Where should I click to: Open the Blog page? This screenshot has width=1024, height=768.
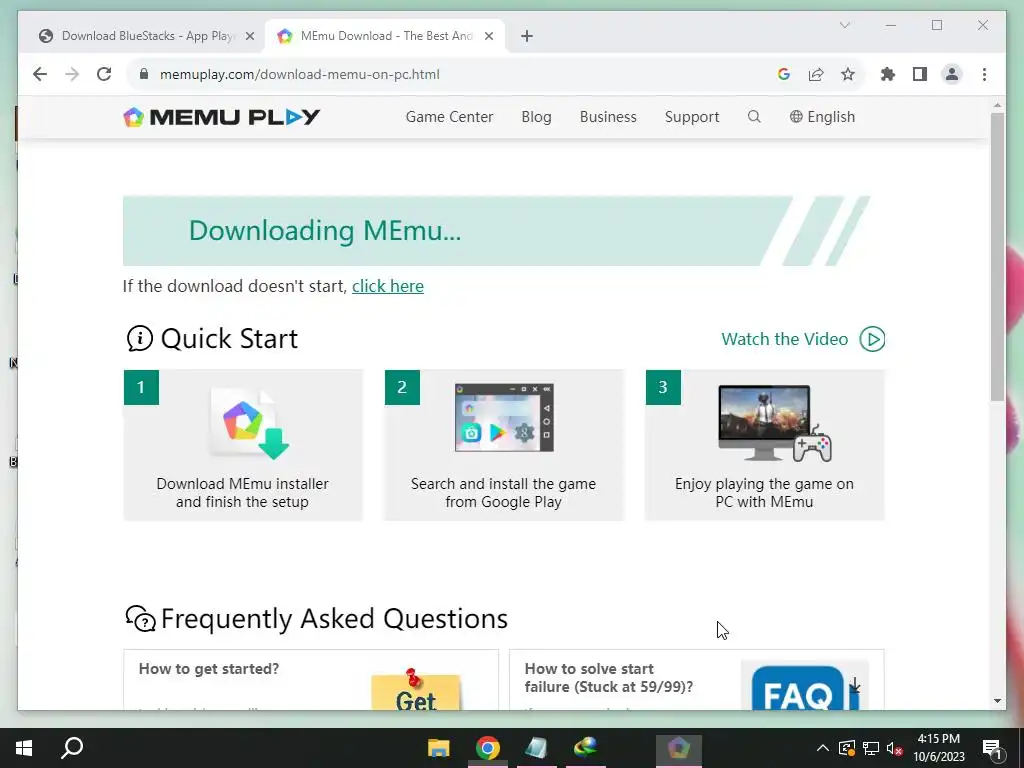tap(536, 117)
